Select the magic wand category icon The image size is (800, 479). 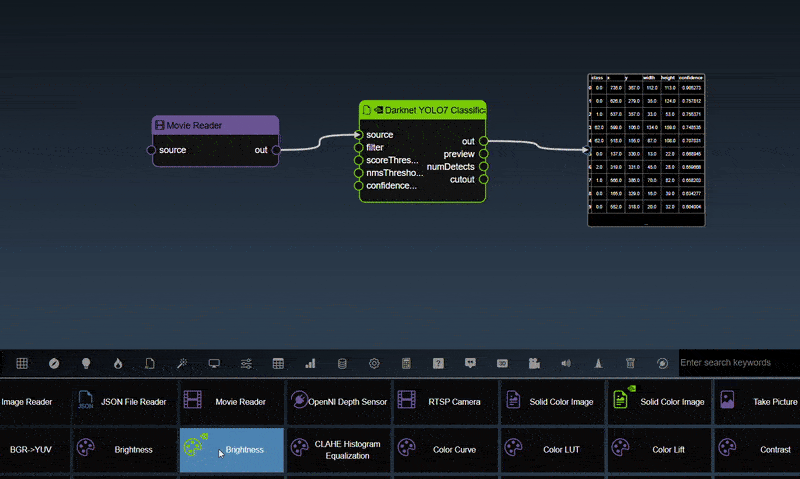tap(182, 363)
